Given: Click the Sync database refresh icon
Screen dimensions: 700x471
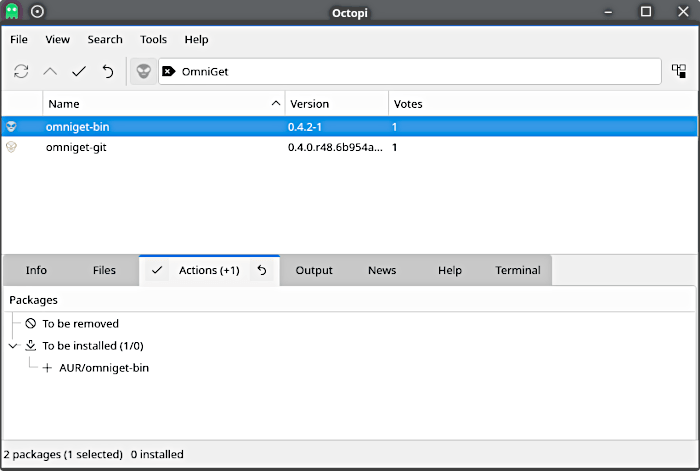Looking at the screenshot, I should pyautogui.click(x=21, y=71).
